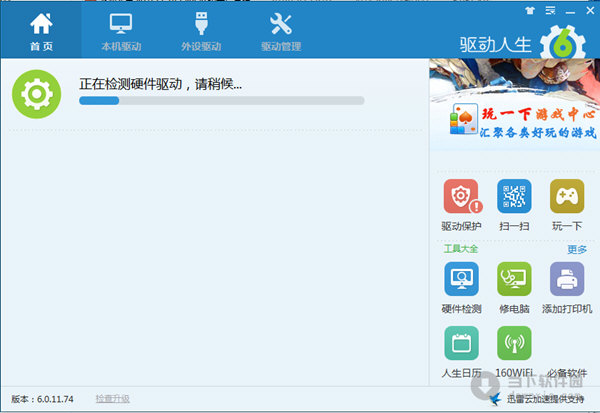Open 驱动保护 driver protection

[x=461, y=197]
